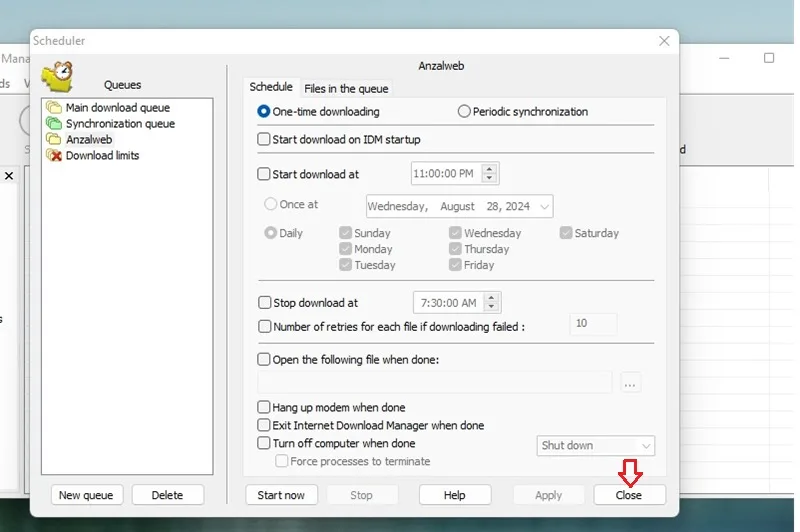
Task: Click the browse ellipsis button for file
Action: pyautogui.click(x=630, y=384)
